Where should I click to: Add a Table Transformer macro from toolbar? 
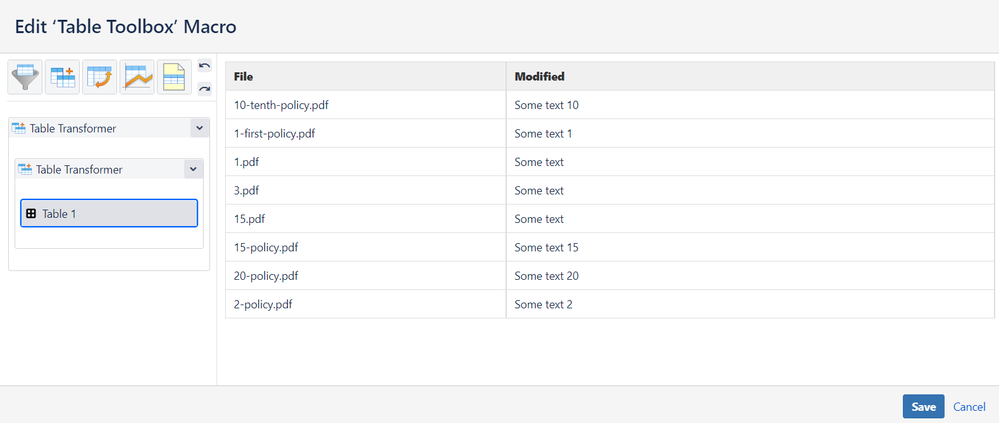click(63, 77)
